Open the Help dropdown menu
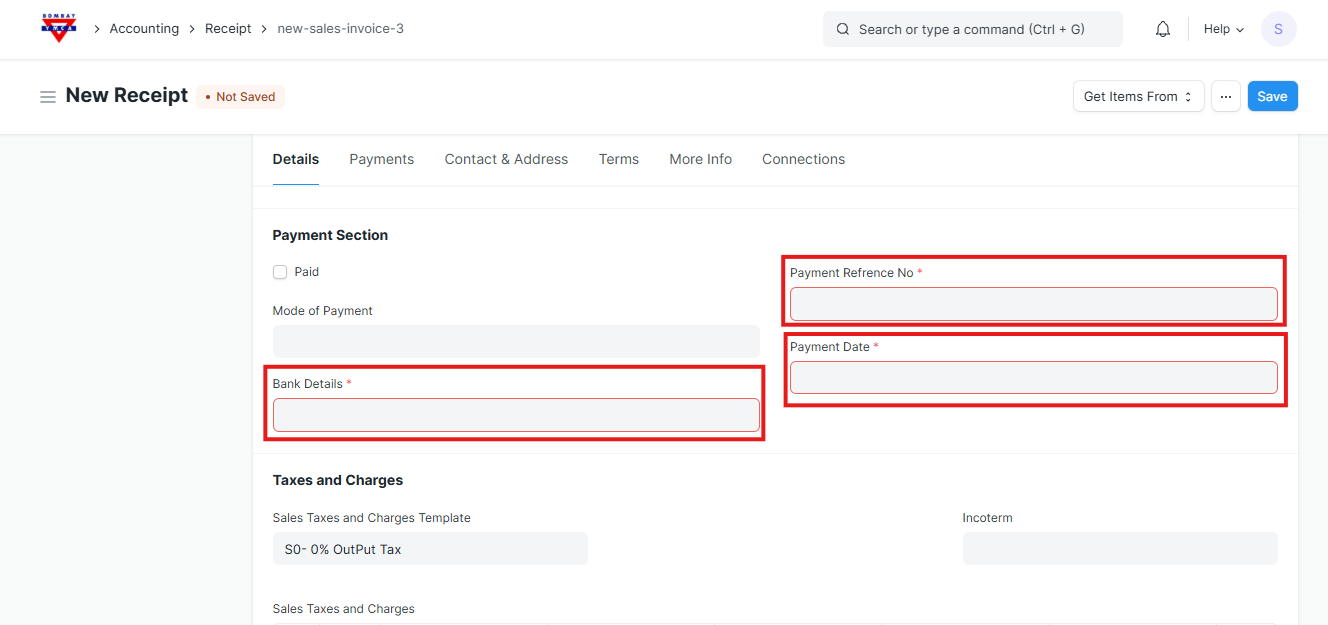 (1223, 29)
